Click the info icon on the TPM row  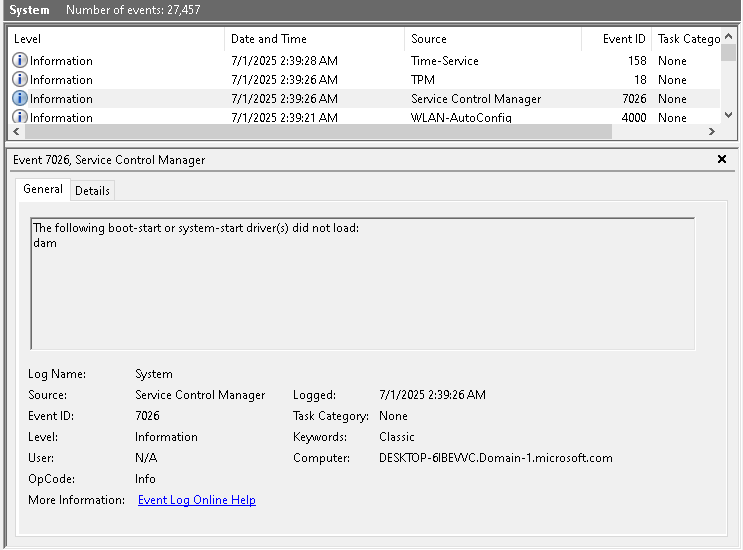point(19,80)
